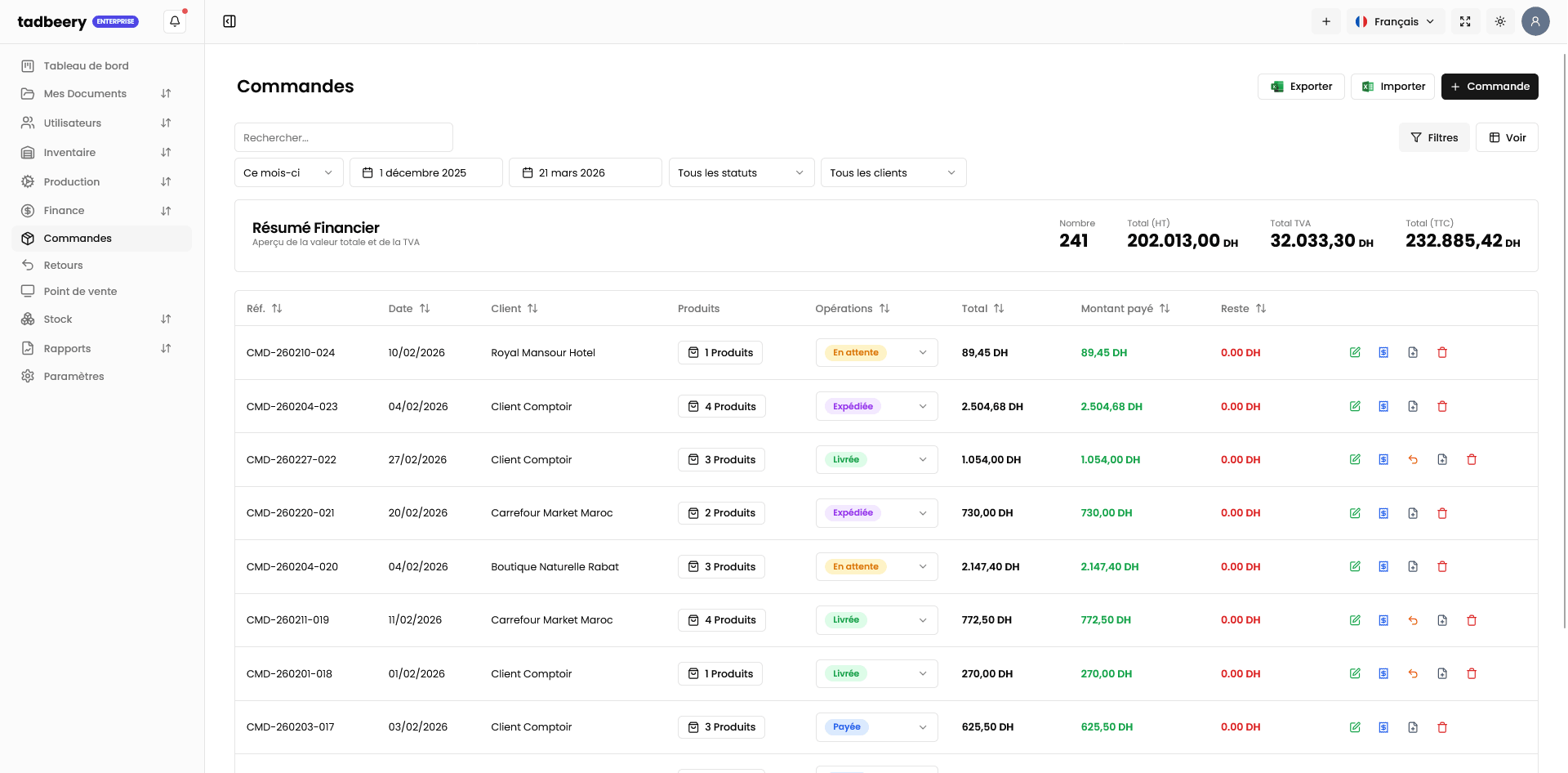This screenshot has height=773, width=1568.
Task: Create return for order CMD-260227-022
Action: coord(1413,459)
